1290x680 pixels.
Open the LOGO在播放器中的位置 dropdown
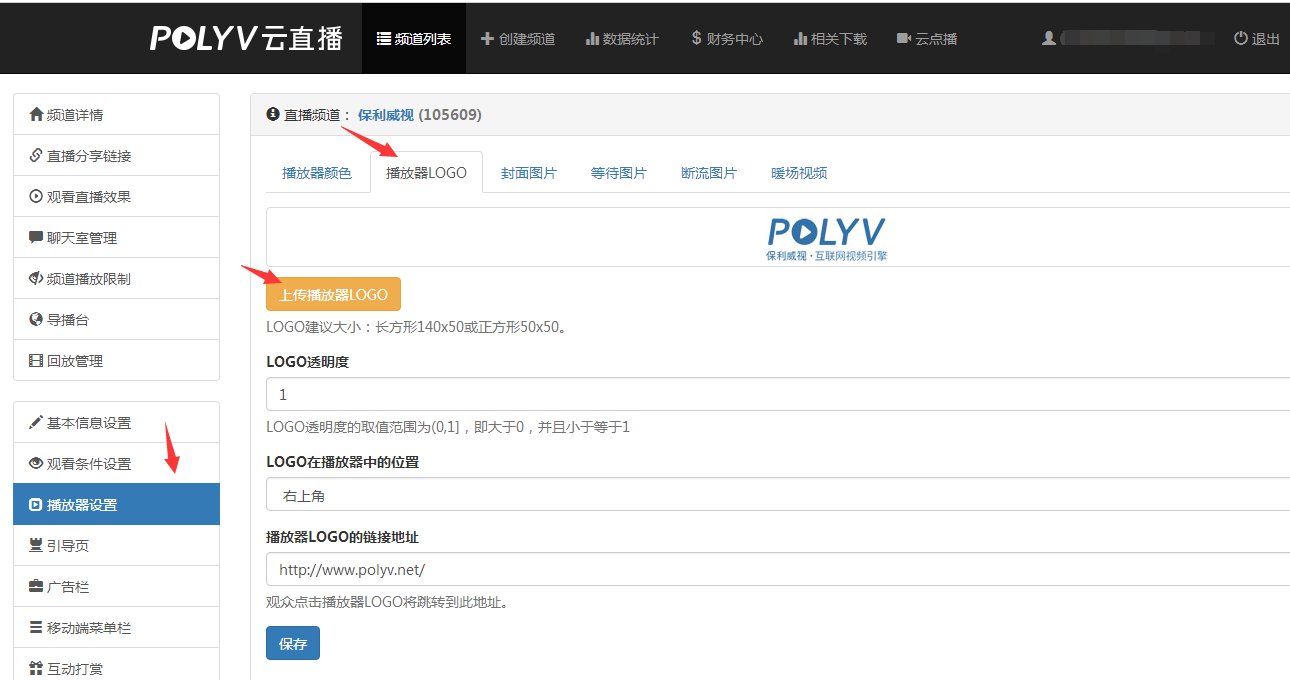click(x=777, y=495)
